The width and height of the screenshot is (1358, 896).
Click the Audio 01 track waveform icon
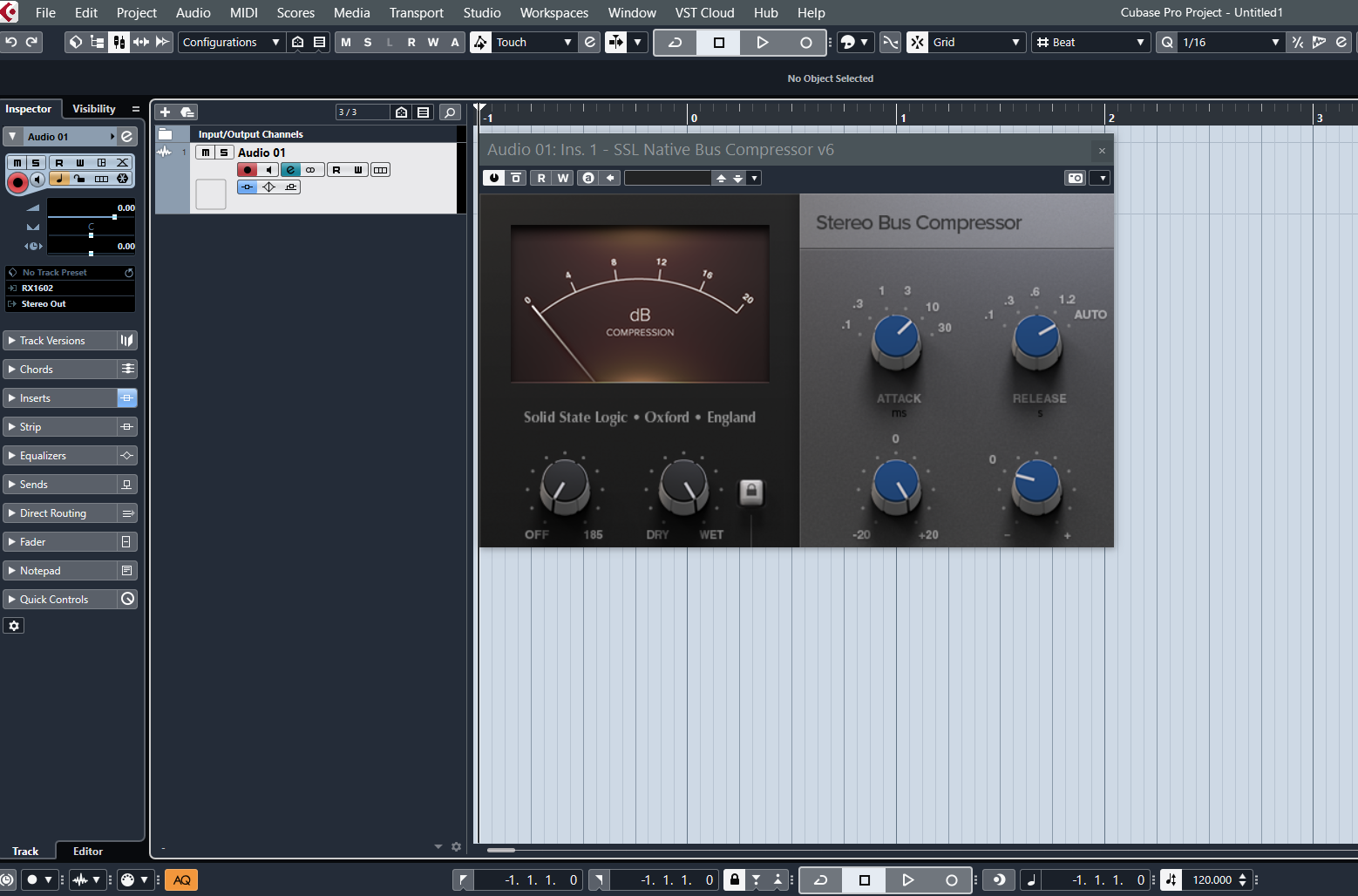click(x=164, y=152)
